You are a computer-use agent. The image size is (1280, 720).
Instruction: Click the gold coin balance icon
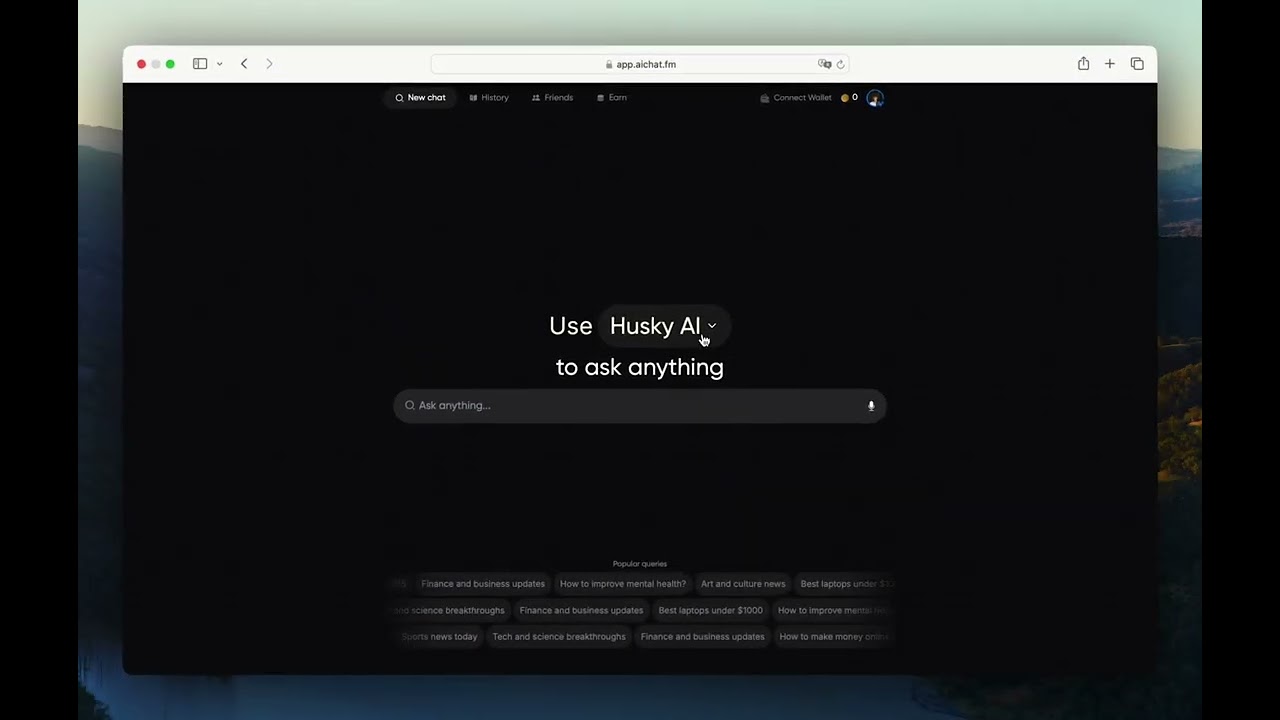pyautogui.click(x=845, y=98)
